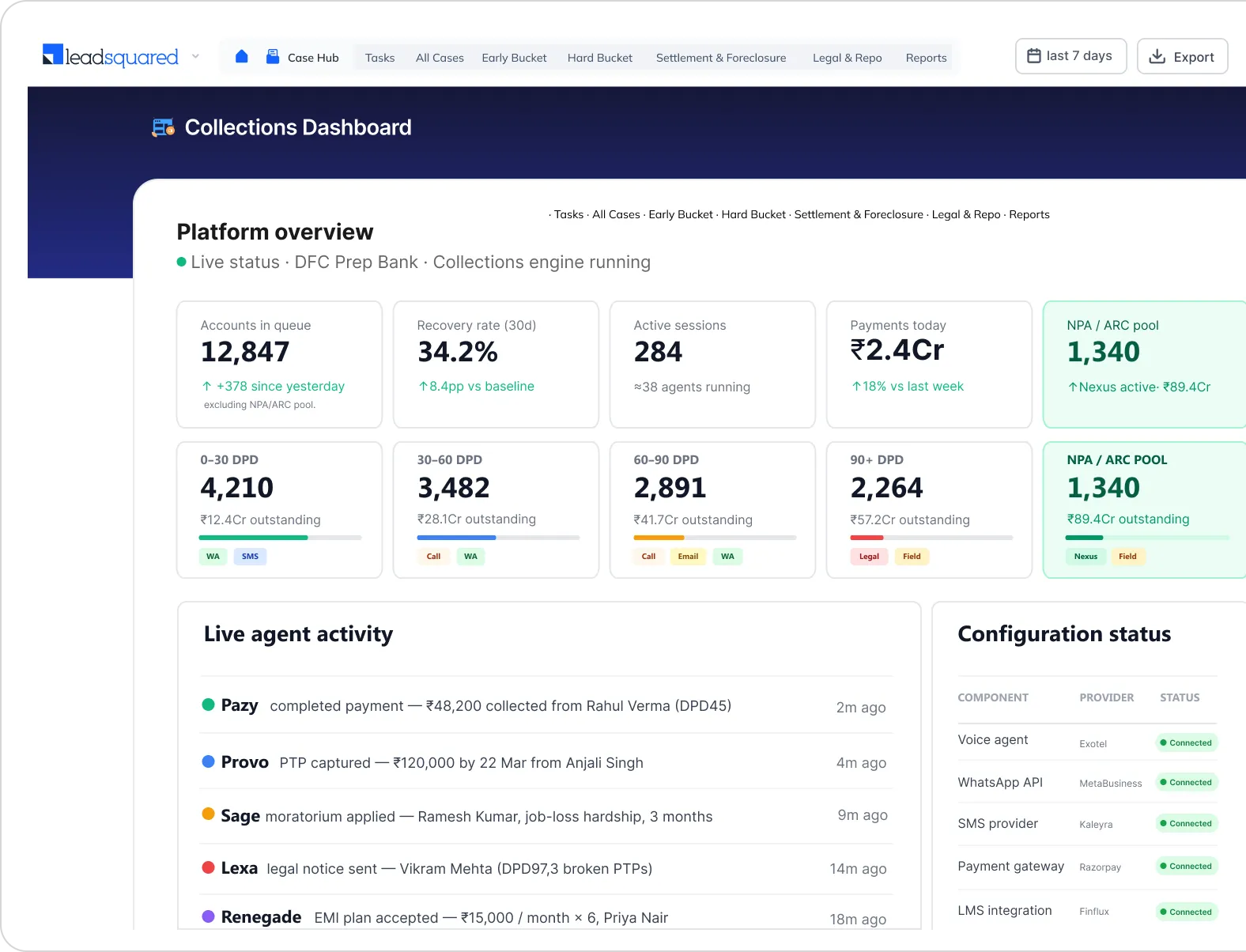This screenshot has width=1246, height=952.
Task: Click the Payments today ₹2.4Cr value
Action: (897, 349)
